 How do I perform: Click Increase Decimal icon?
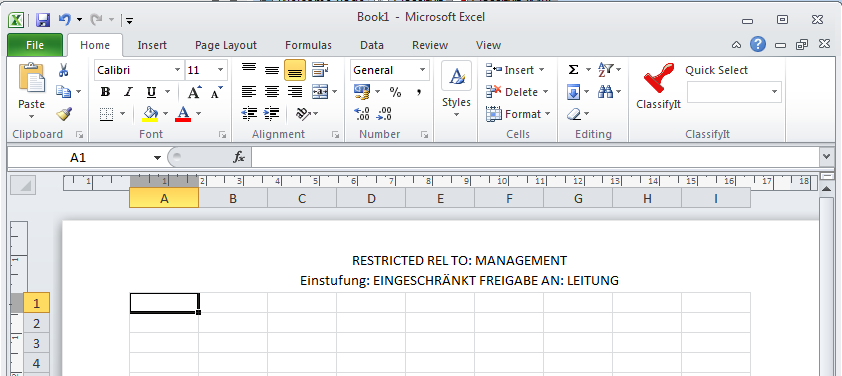coord(362,114)
